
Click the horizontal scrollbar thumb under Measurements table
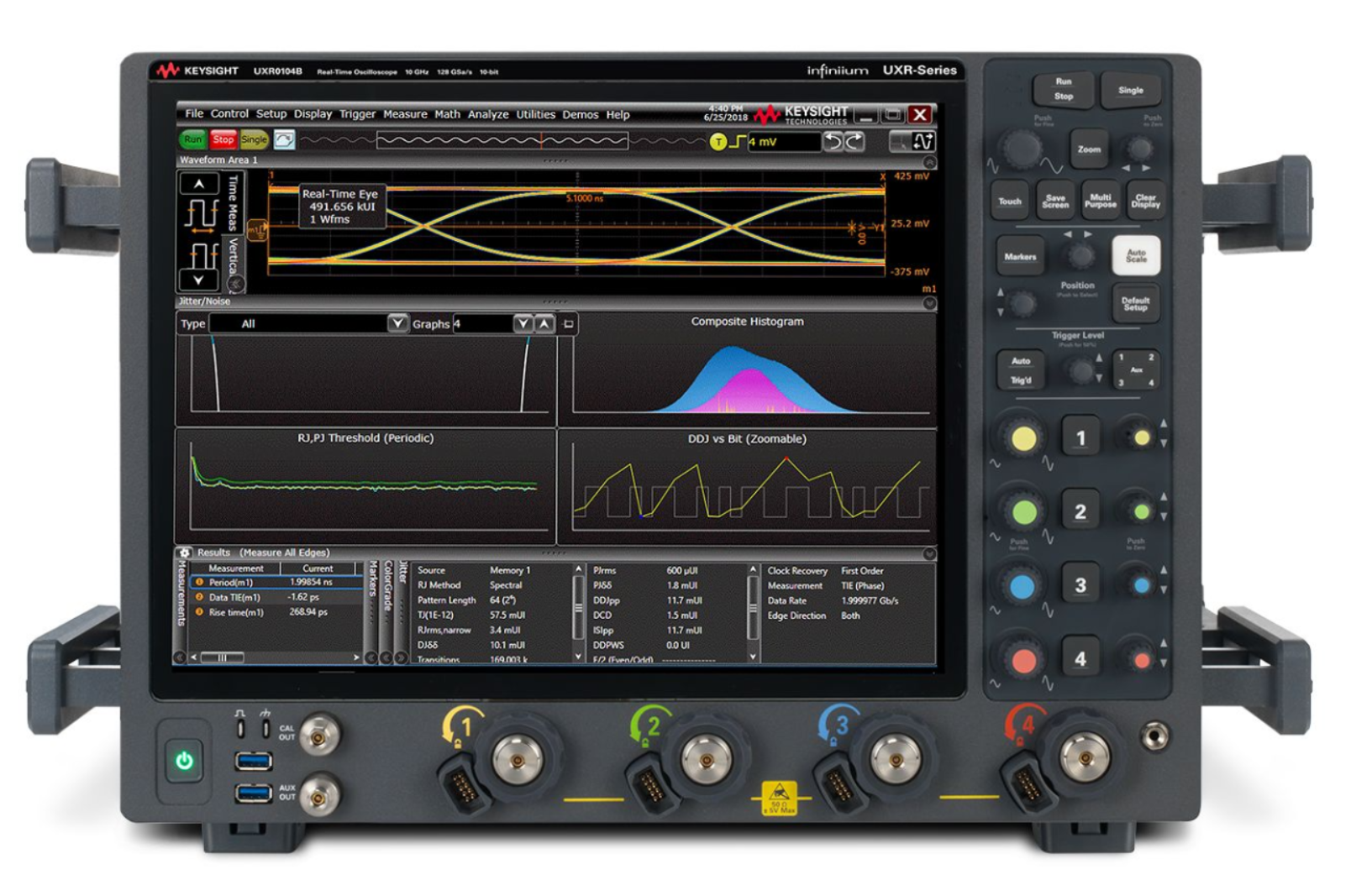222,657
